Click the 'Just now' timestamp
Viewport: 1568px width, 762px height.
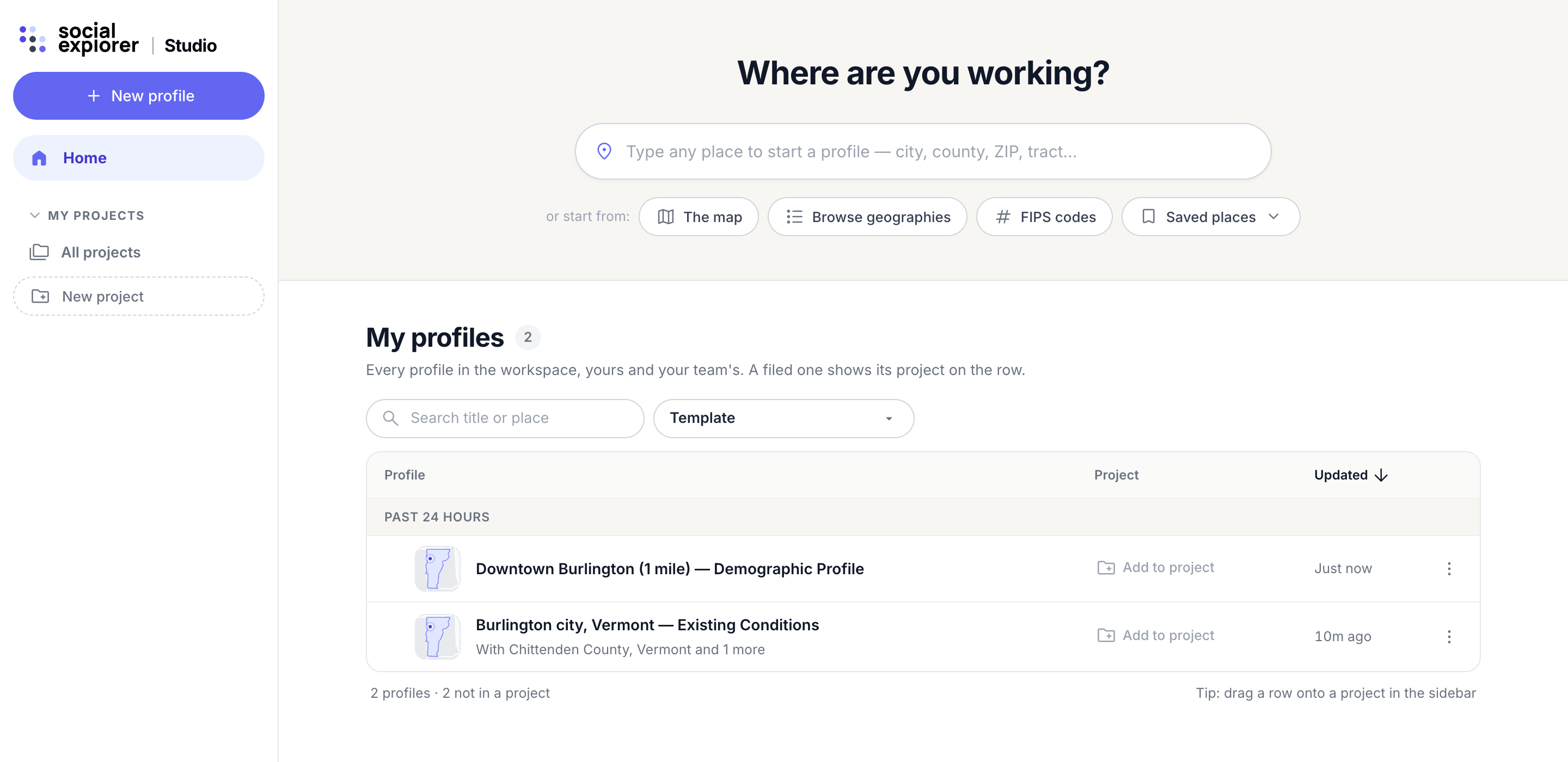click(x=1343, y=568)
